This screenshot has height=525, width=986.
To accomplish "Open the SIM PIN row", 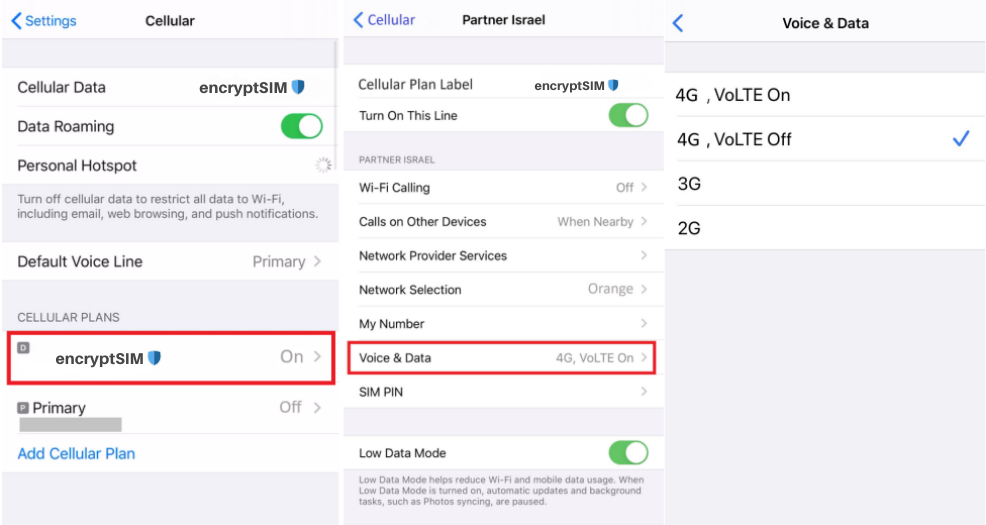I will point(502,392).
